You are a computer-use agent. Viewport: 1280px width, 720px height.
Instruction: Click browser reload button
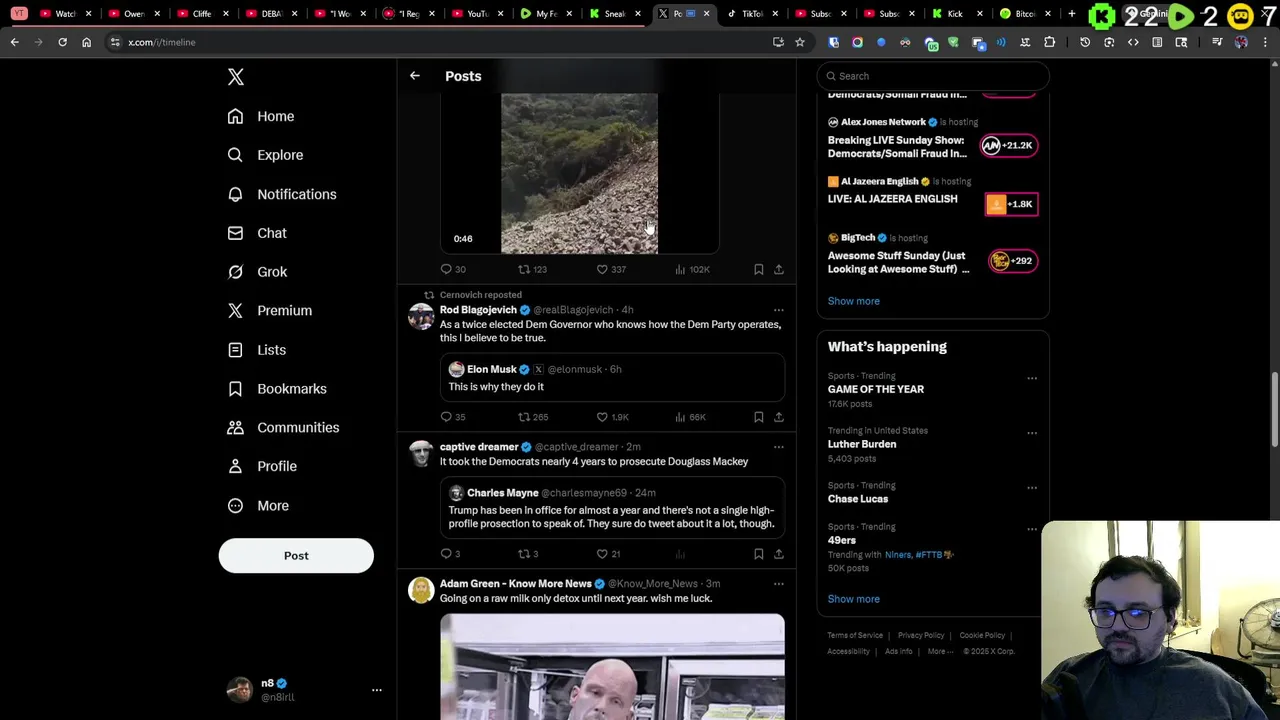(x=62, y=42)
